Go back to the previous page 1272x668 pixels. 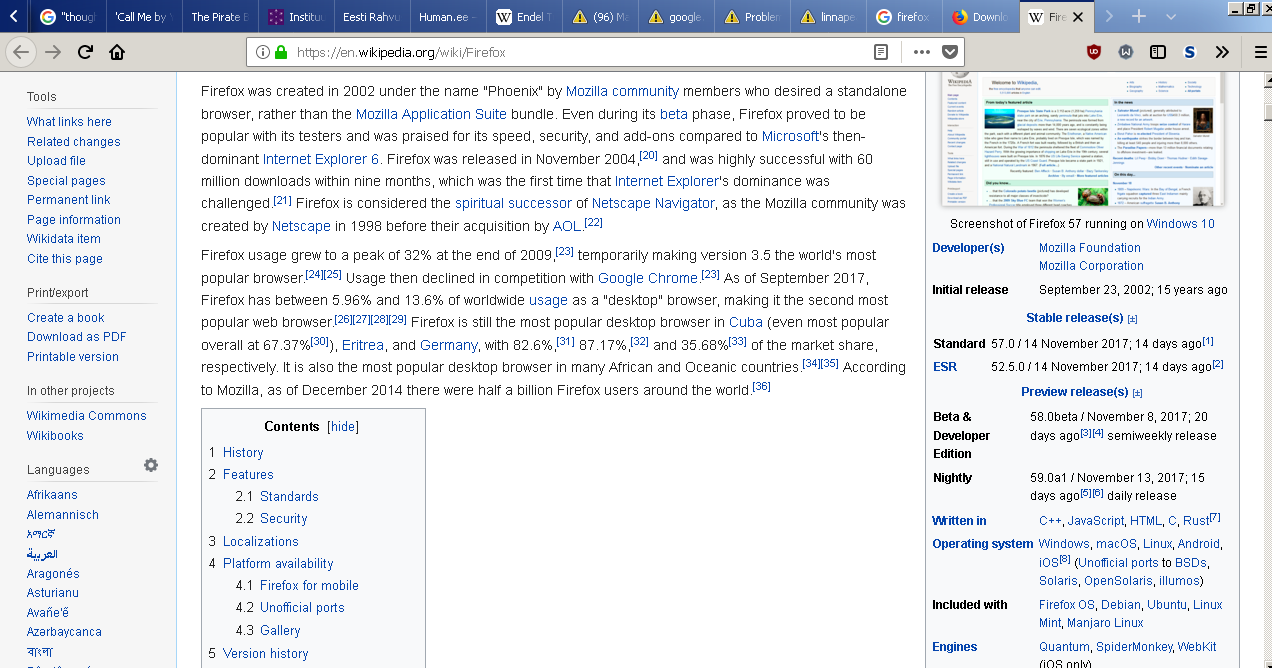point(22,52)
